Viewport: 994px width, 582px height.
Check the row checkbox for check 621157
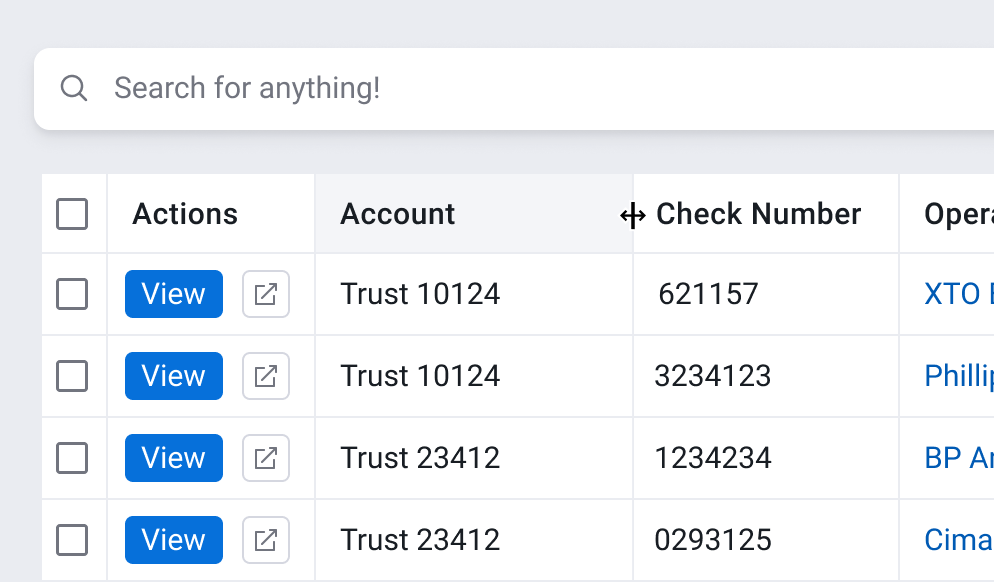[x=72, y=294]
